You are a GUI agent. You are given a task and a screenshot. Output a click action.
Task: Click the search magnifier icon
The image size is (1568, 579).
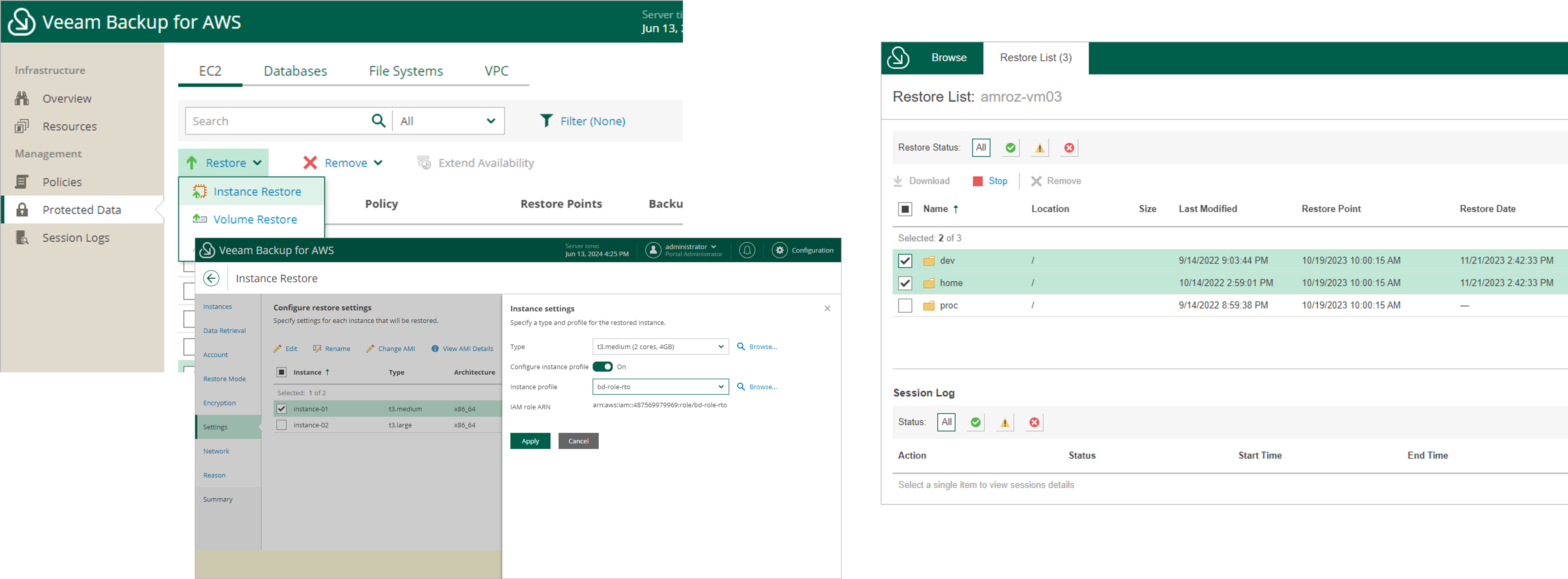[378, 121]
